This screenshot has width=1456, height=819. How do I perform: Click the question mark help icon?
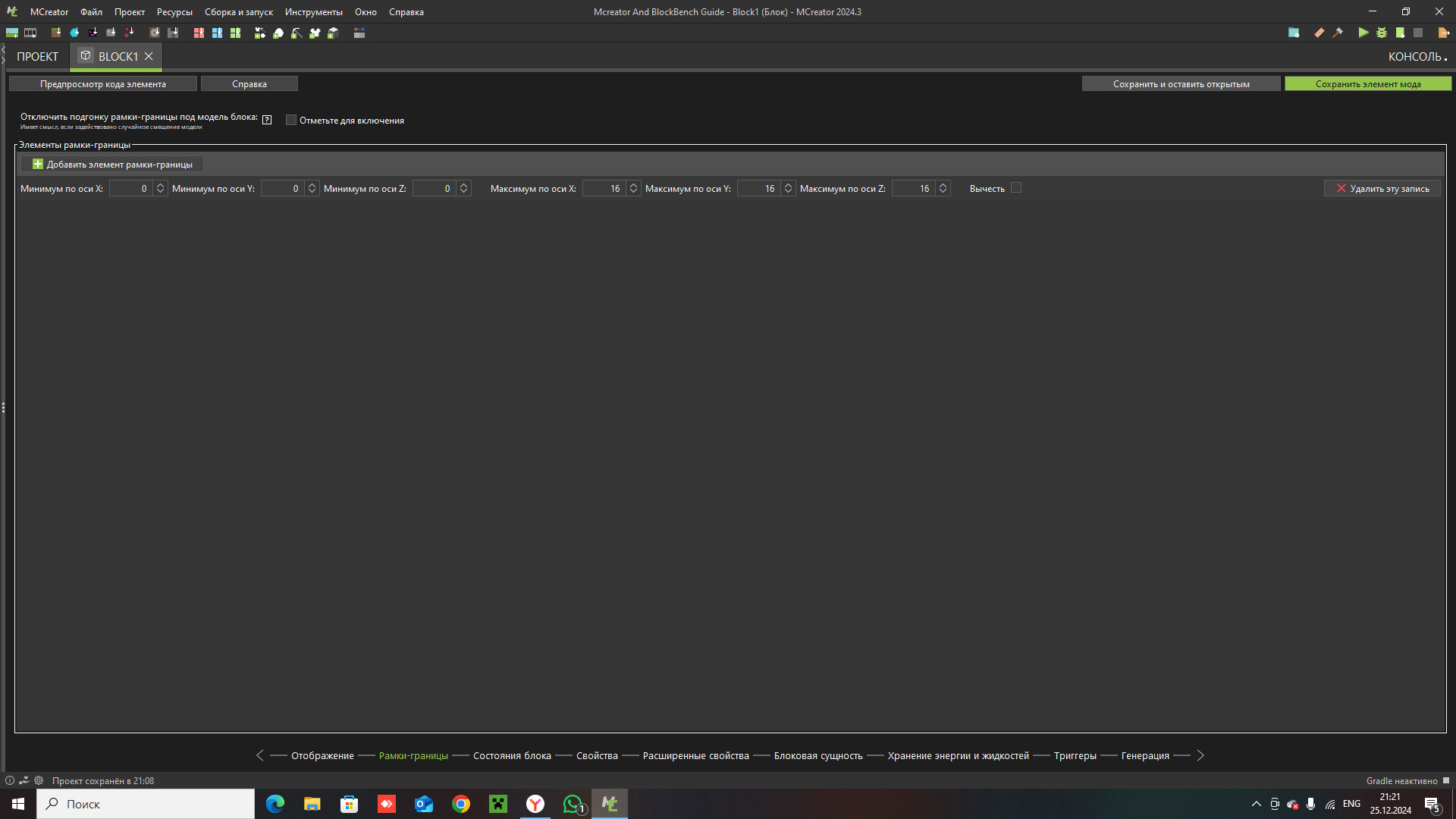coord(267,120)
